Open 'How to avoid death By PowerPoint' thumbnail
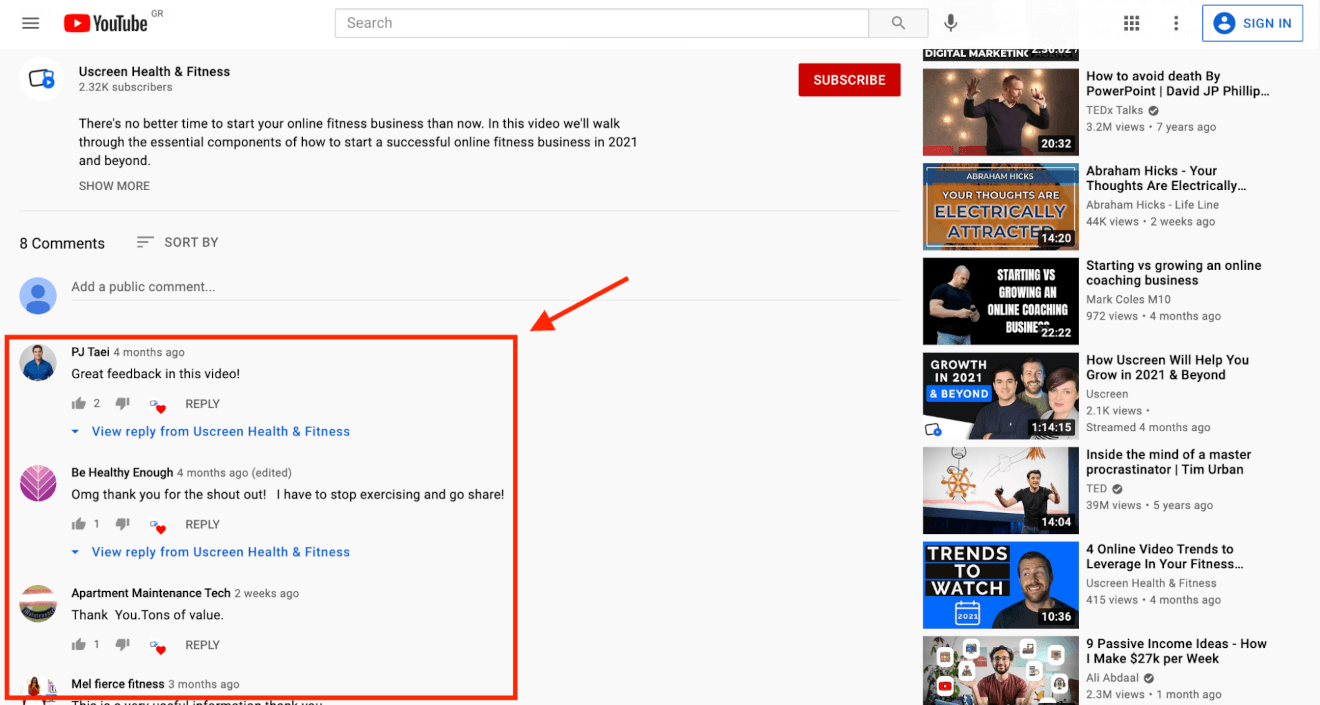The width and height of the screenshot is (1320, 705). tap(1000, 110)
